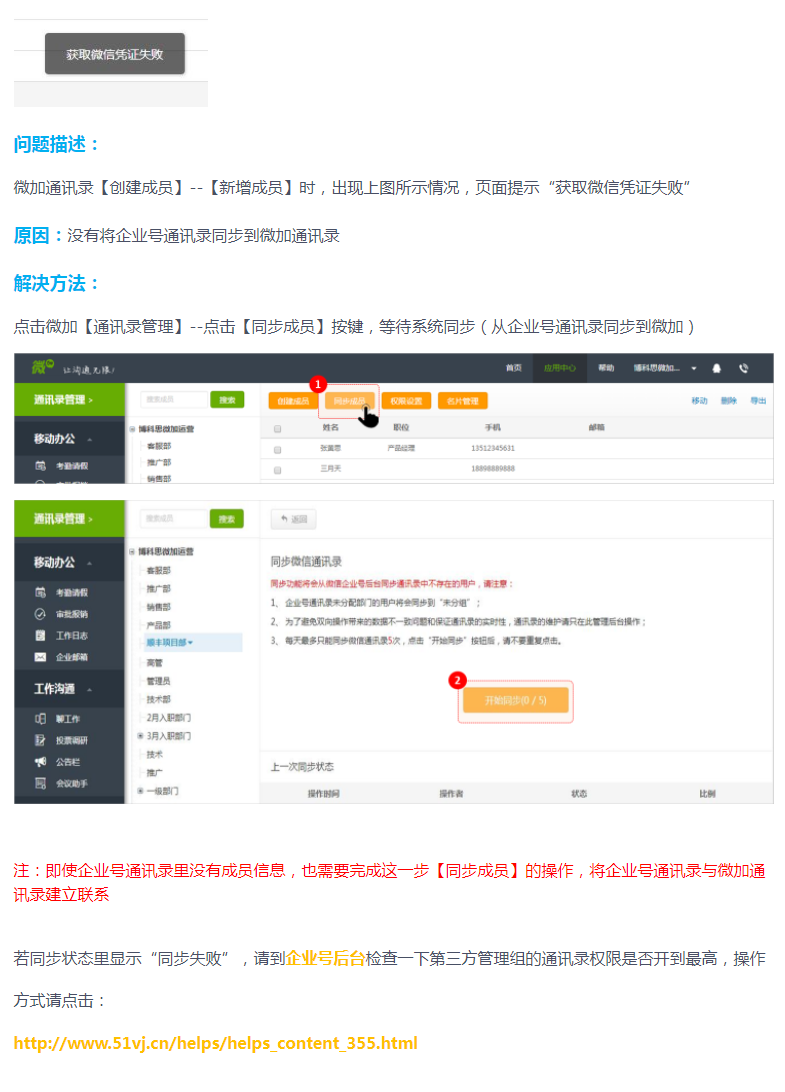The width and height of the screenshot is (785, 1092).
Task: Click the 操作时间 column header
Action: 323,793
